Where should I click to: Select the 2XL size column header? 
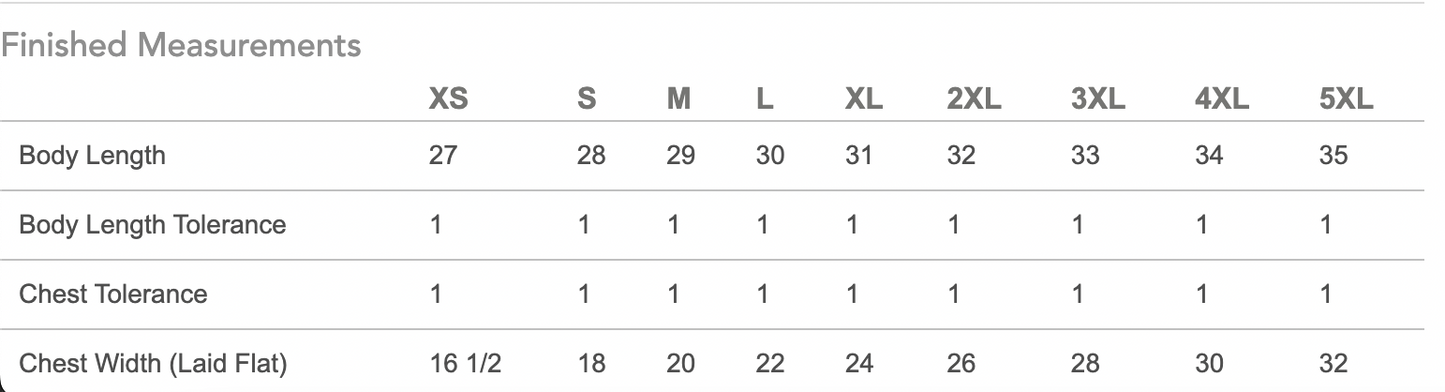pyautogui.click(x=974, y=99)
